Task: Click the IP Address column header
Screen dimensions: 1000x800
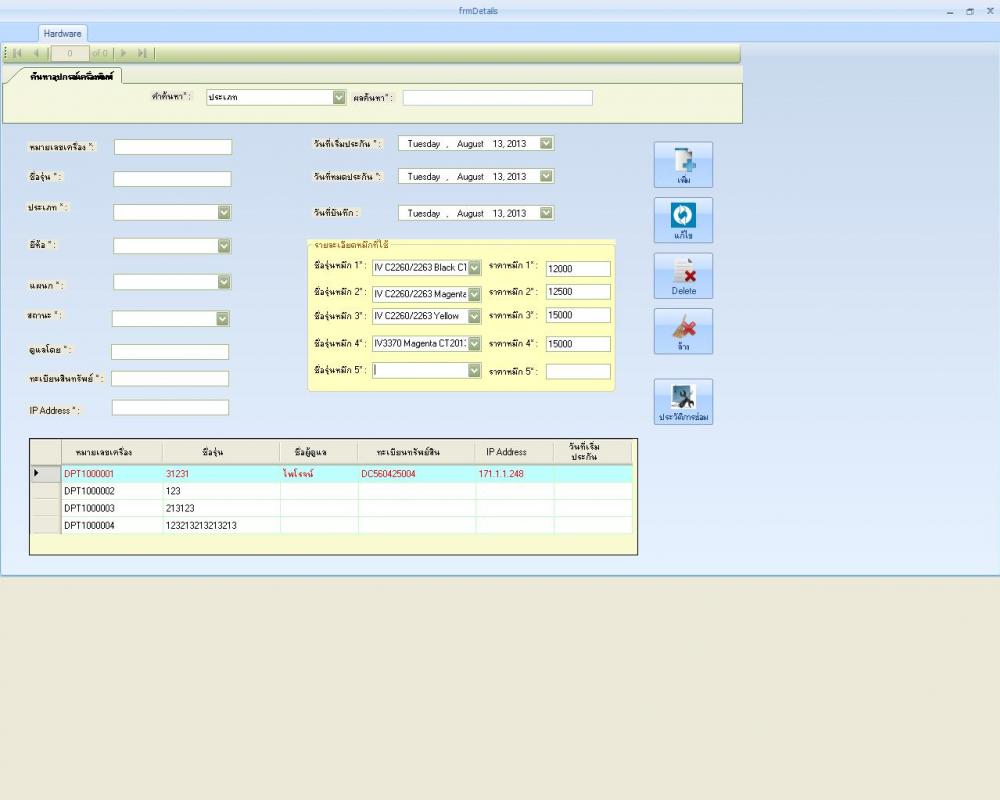Action: (x=505, y=452)
